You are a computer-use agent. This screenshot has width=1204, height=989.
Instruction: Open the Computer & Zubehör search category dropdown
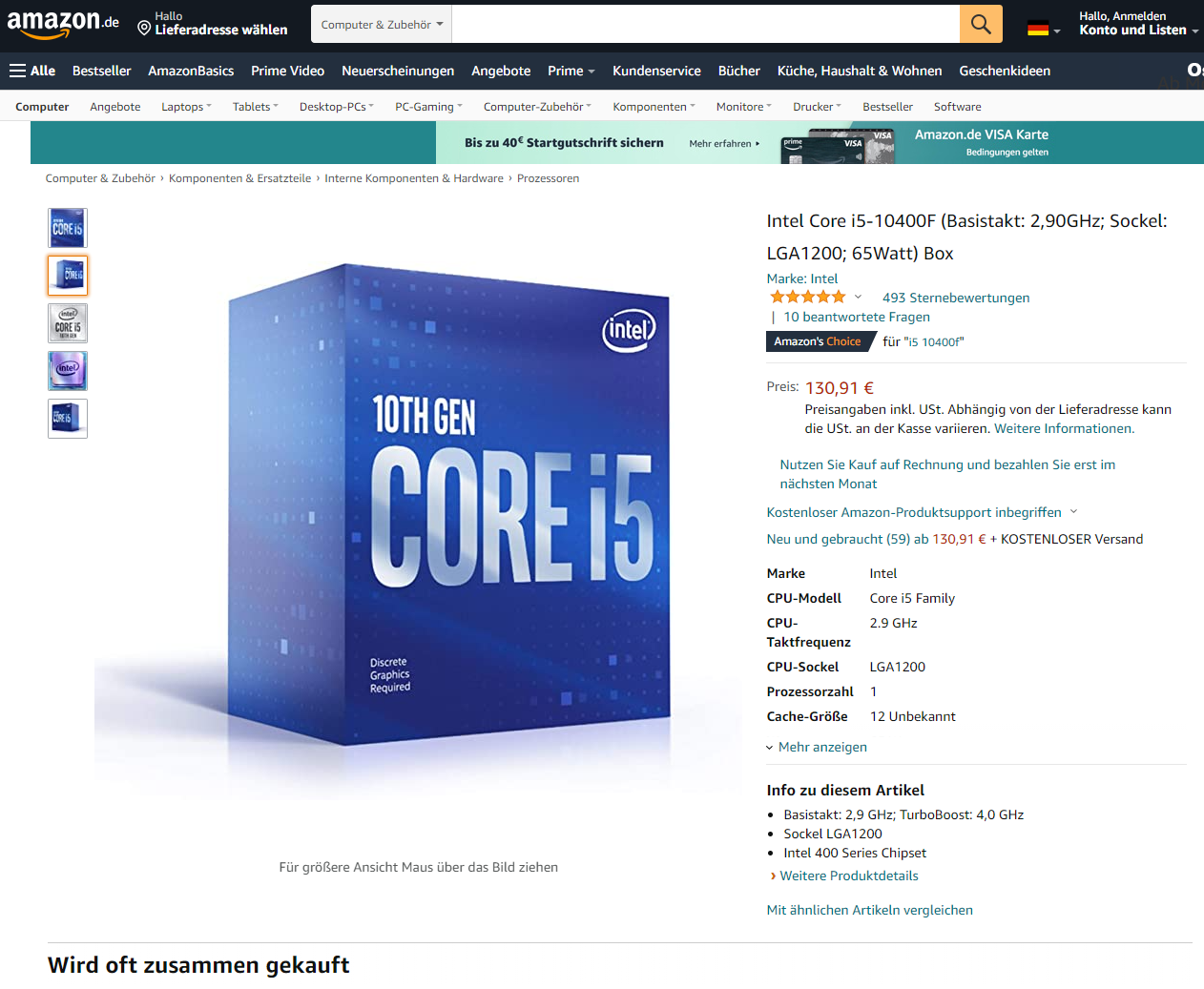tap(382, 24)
